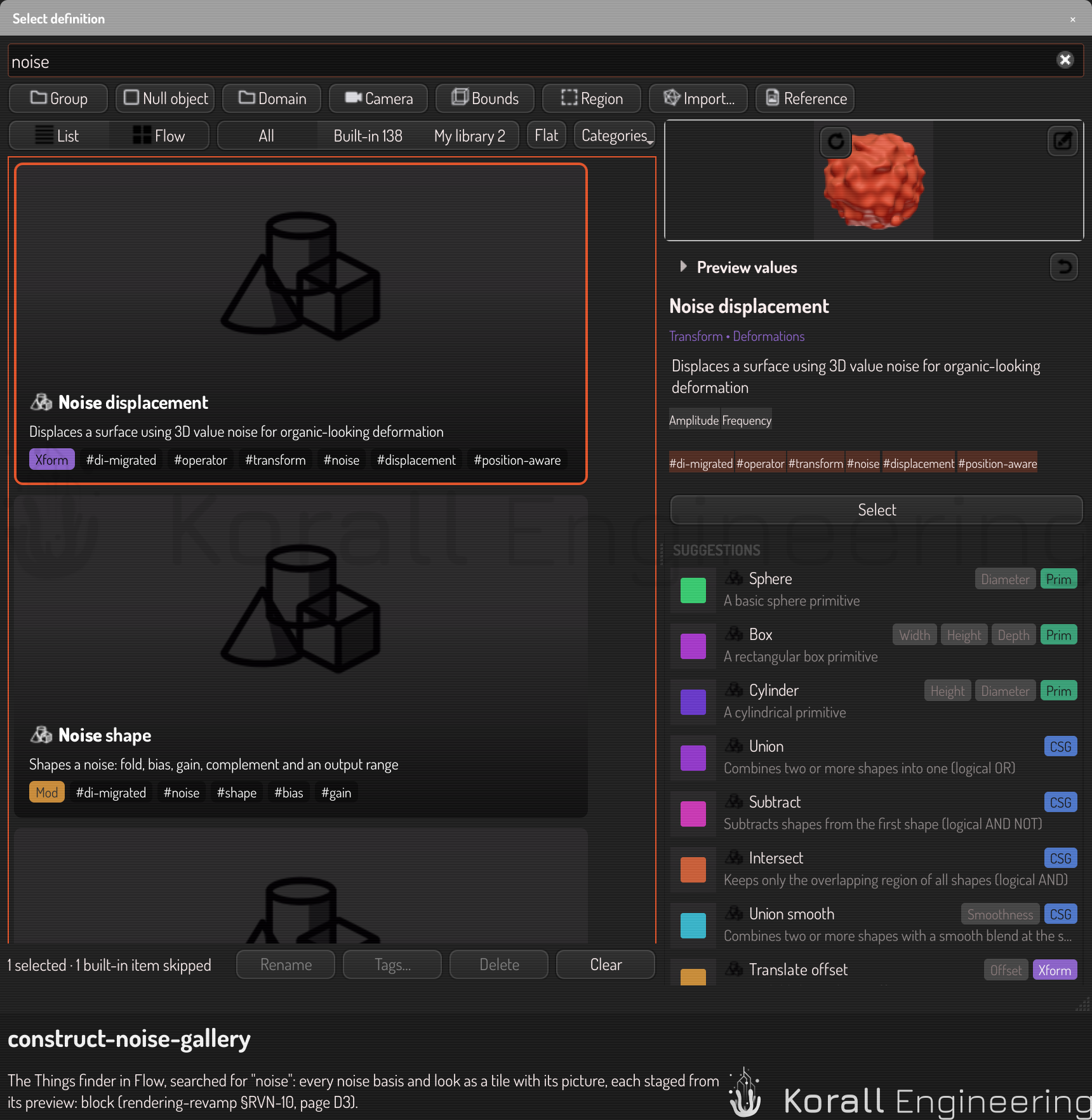1092x1120 pixels.
Task: Add a Group object
Action: (x=58, y=98)
